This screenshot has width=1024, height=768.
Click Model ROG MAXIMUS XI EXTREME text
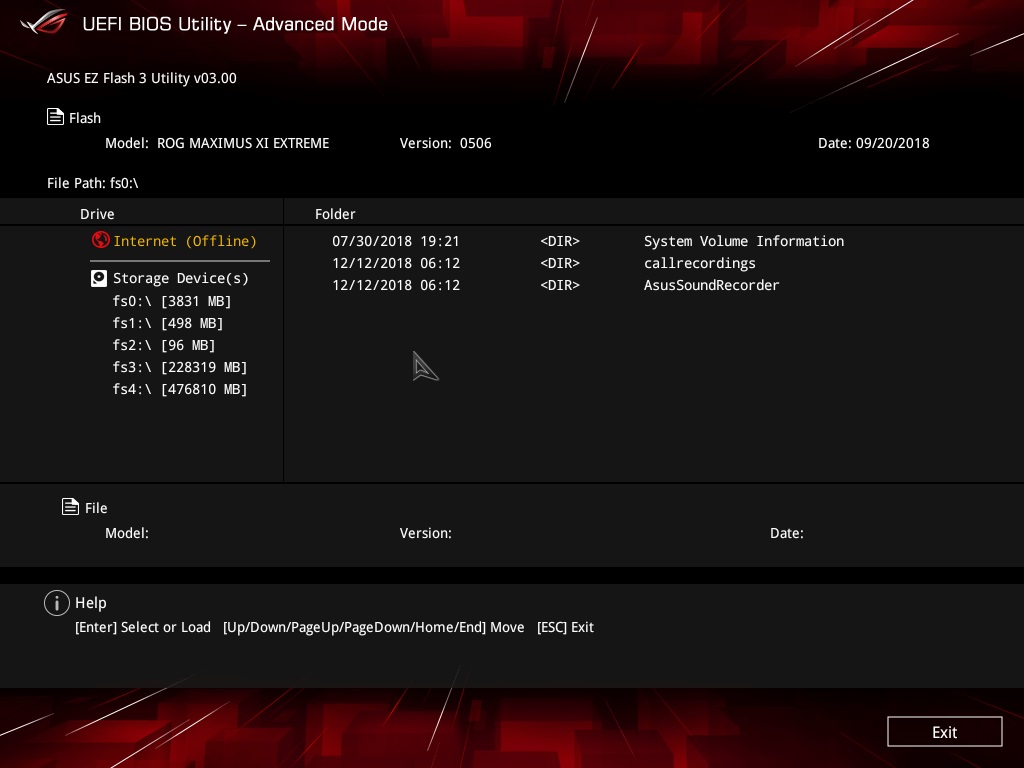(217, 143)
